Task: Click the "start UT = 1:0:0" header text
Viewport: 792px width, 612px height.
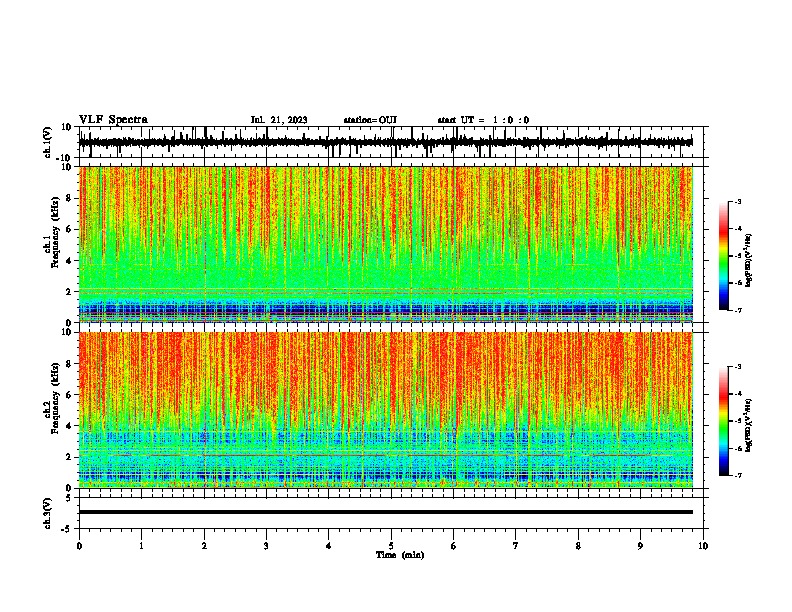Action: click(483, 120)
